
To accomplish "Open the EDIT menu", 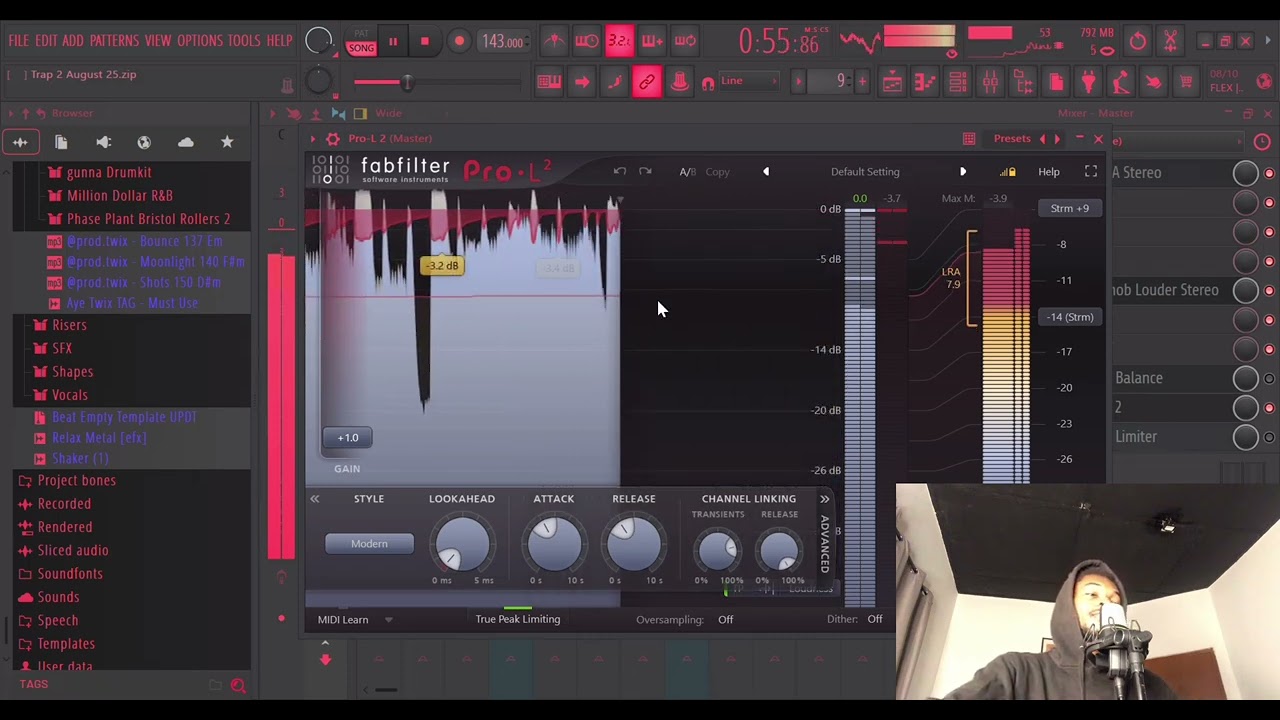I will (x=46, y=41).
